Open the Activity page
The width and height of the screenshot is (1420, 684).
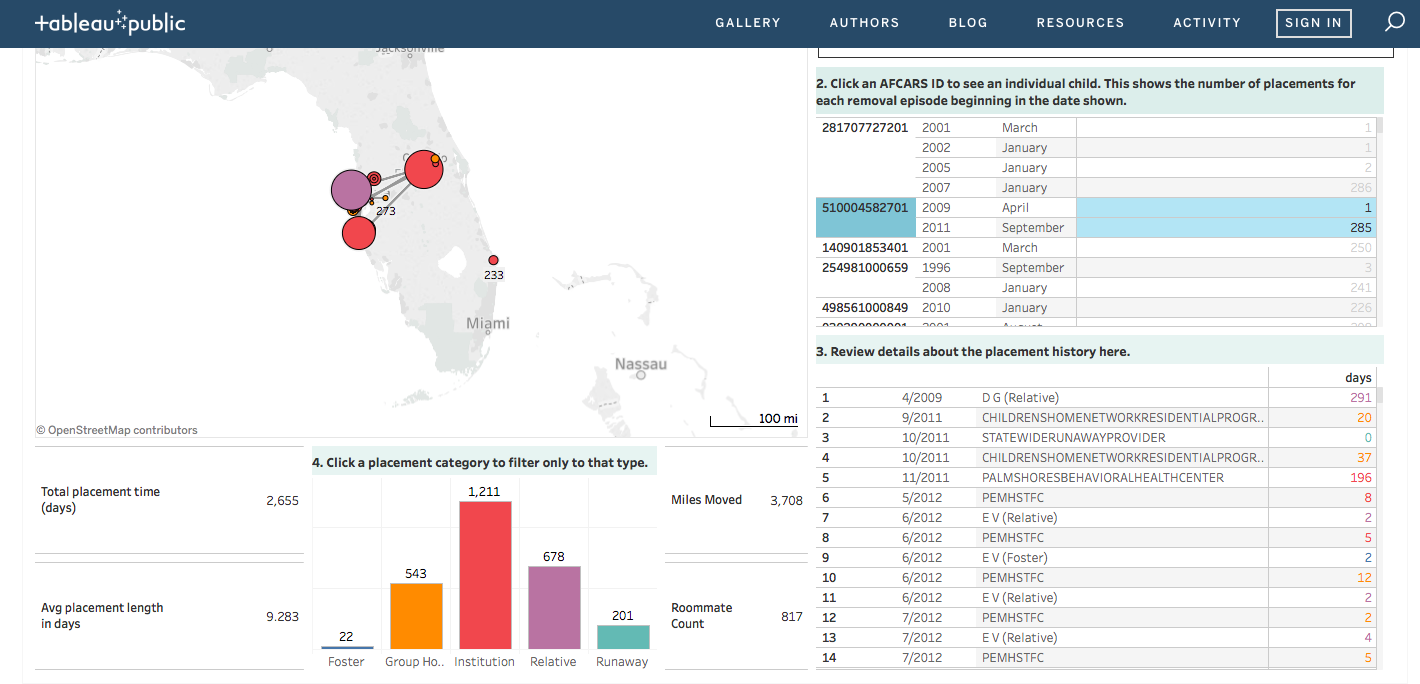click(x=1207, y=23)
